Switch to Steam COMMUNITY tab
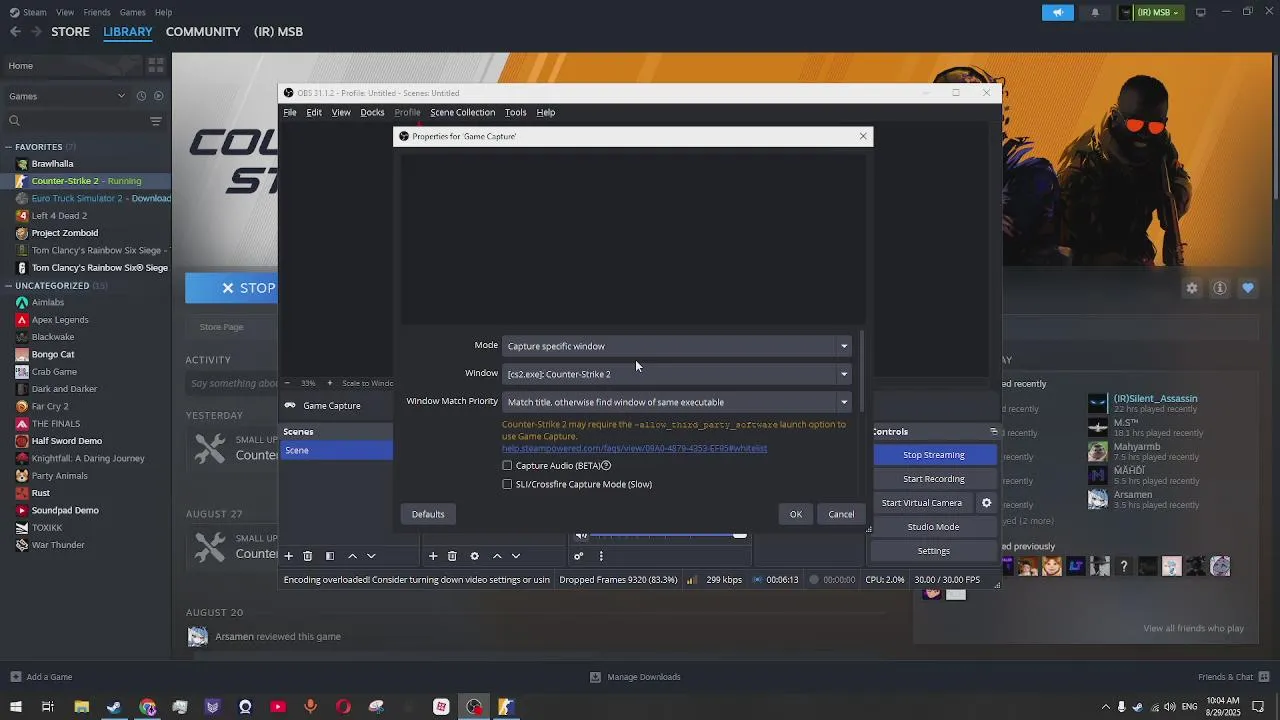 (x=203, y=32)
